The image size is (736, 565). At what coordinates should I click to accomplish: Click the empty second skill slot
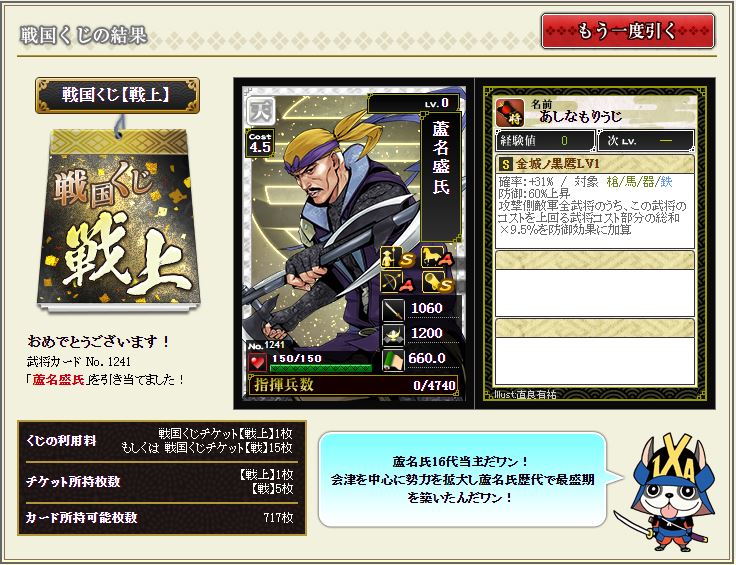click(595, 283)
